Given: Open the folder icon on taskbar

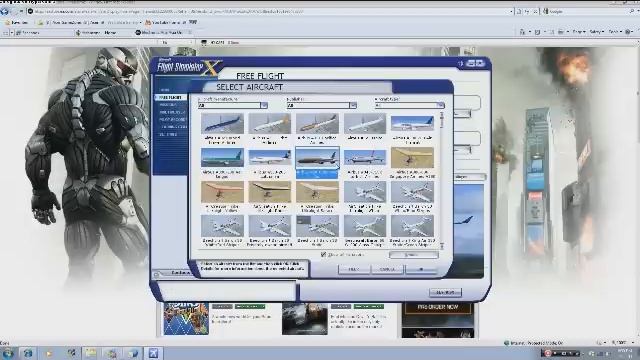Looking at the screenshot, I should pos(91,353).
